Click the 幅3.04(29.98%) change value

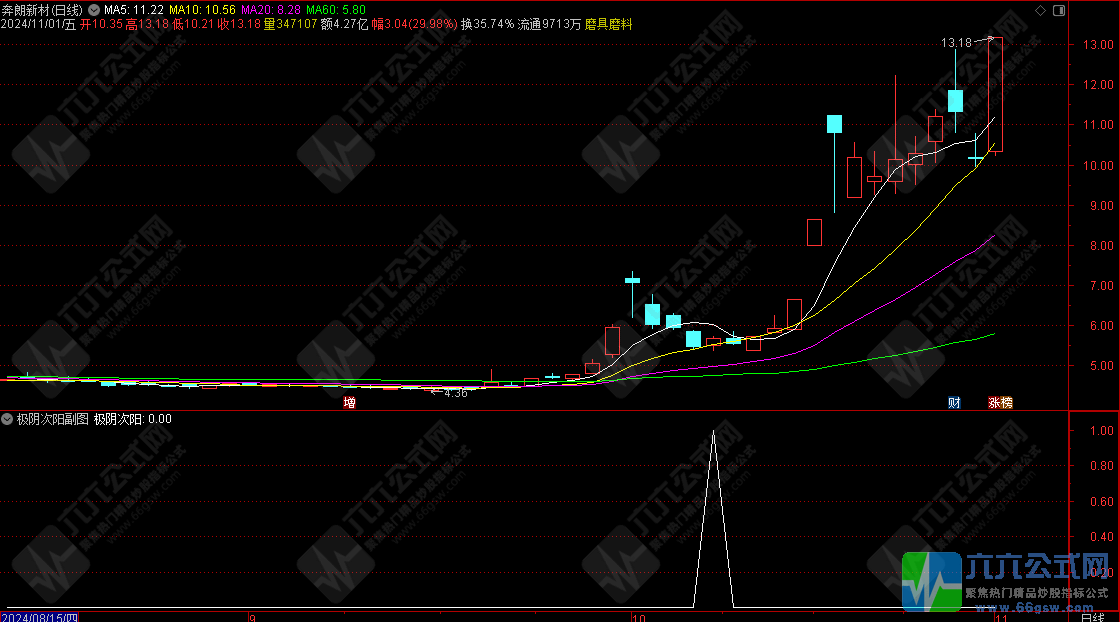pyautogui.click(x=414, y=24)
